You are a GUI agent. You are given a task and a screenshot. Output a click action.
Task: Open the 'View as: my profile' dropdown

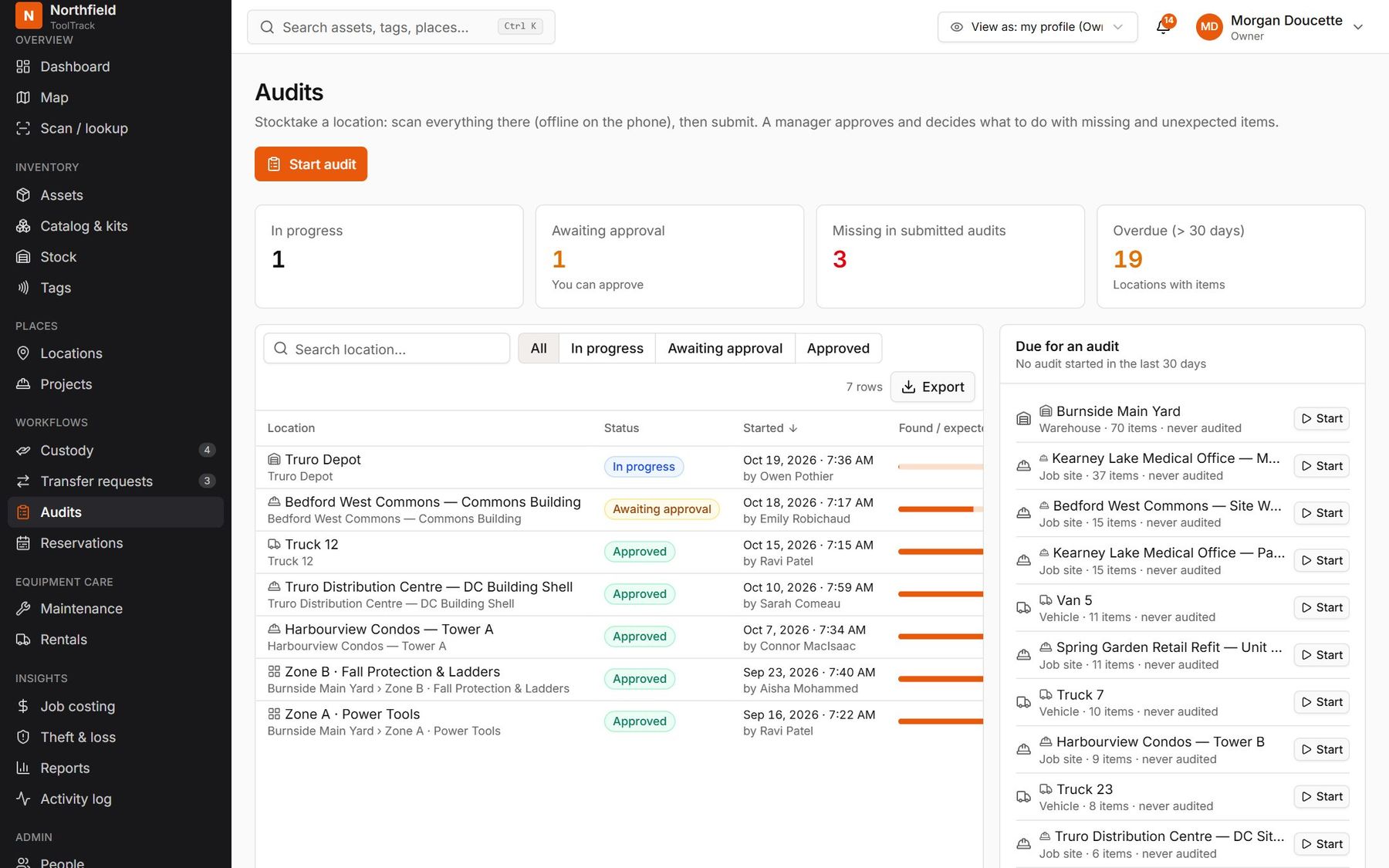tap(1037, 27)
